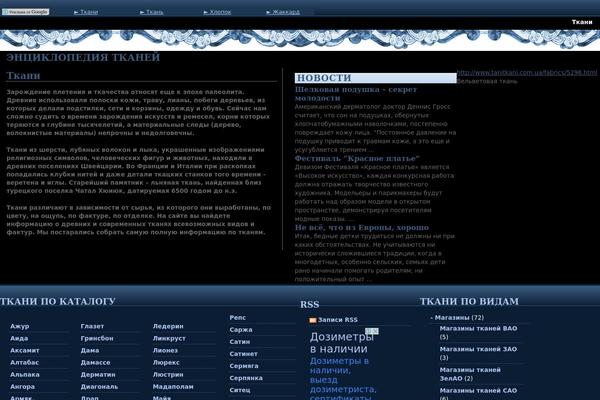Click the 'ТКАНИ ПО ВИДАМ' heading
Image resolution: width=600 pixels, height=400 pixels.
tap(470, 302)
